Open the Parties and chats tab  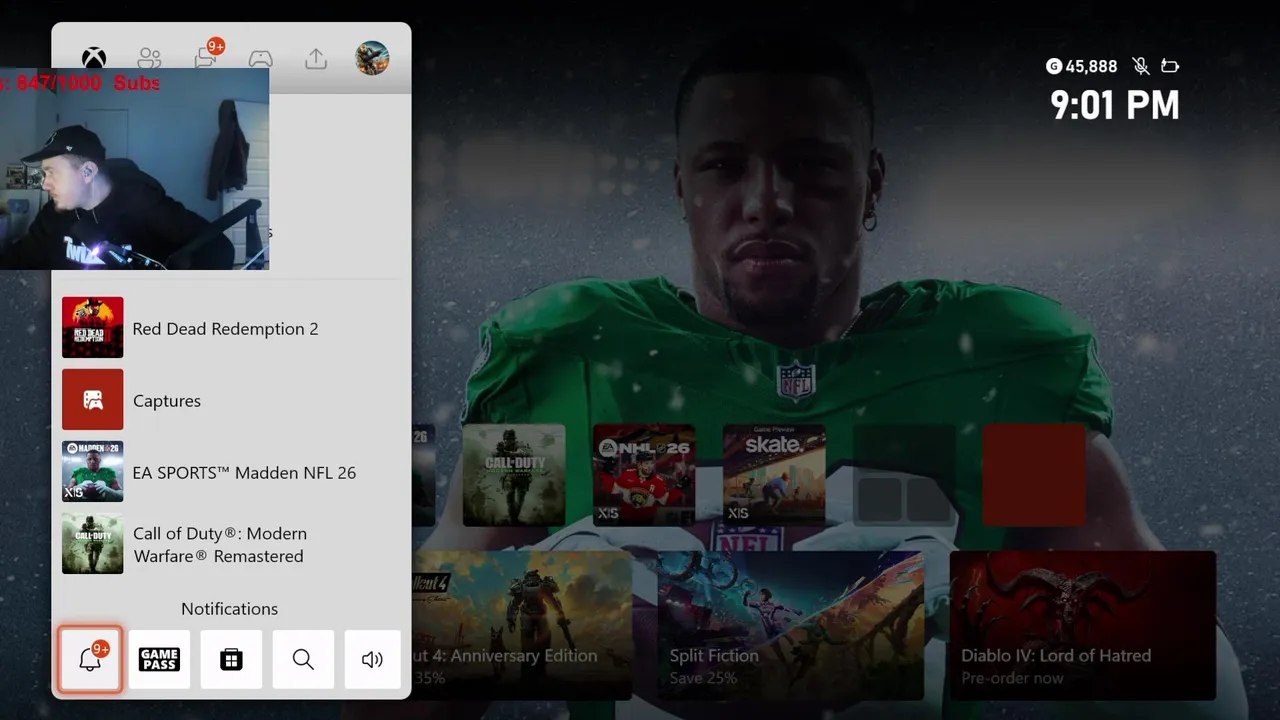point(207,56)
